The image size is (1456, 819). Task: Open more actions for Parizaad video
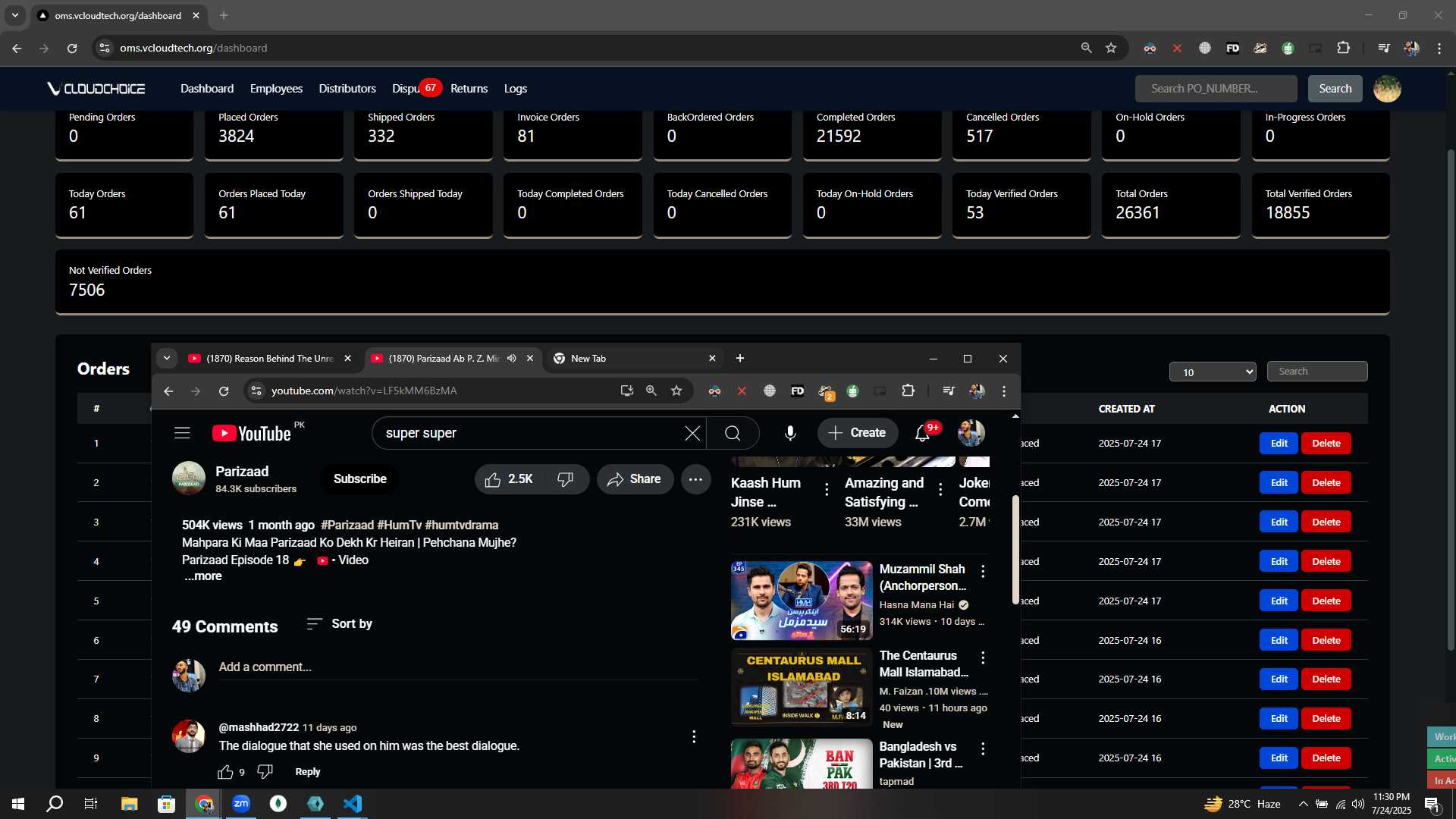tap(695, 479)
